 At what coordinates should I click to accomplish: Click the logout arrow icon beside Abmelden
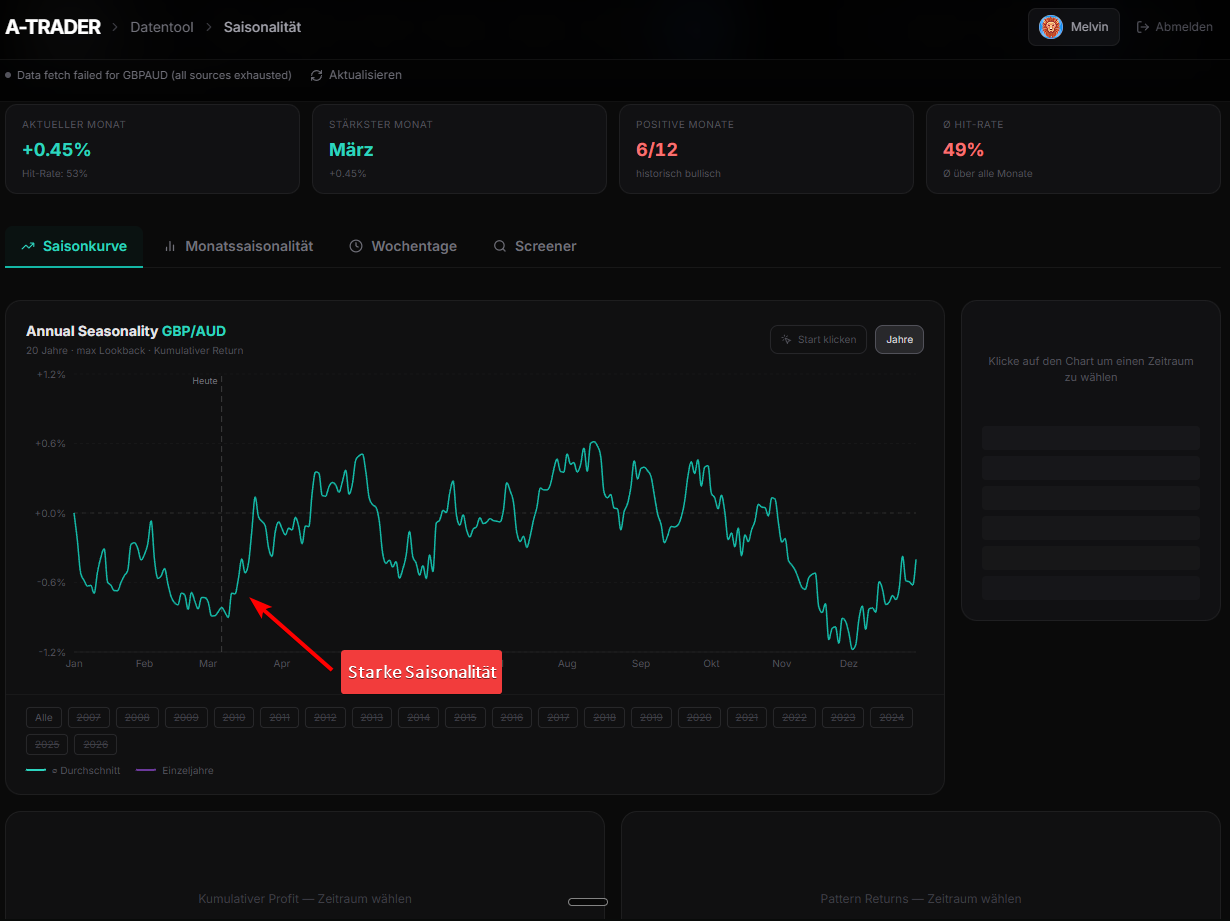pos(1144,26)
